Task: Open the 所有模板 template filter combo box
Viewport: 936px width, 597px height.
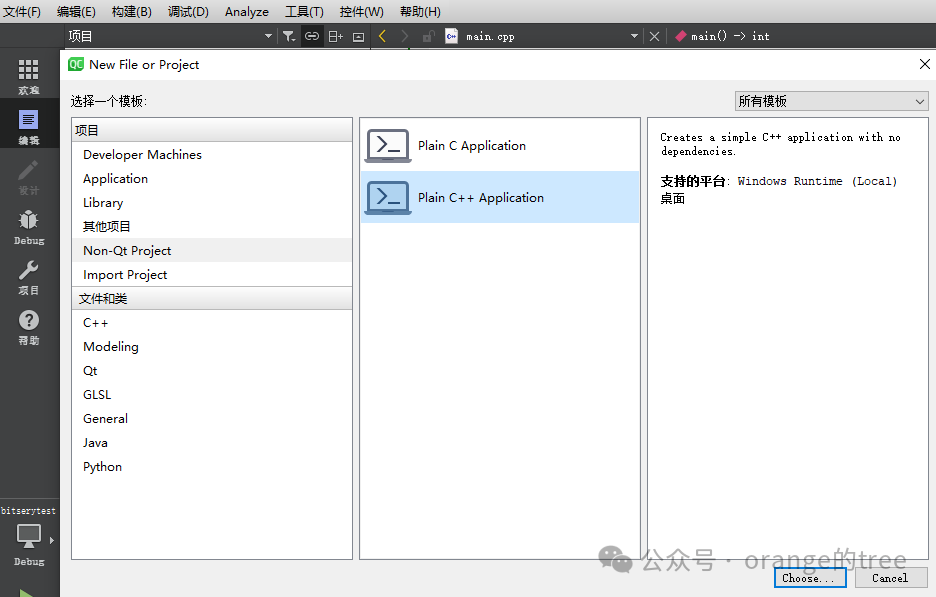Action: click(x=832, y=101)
